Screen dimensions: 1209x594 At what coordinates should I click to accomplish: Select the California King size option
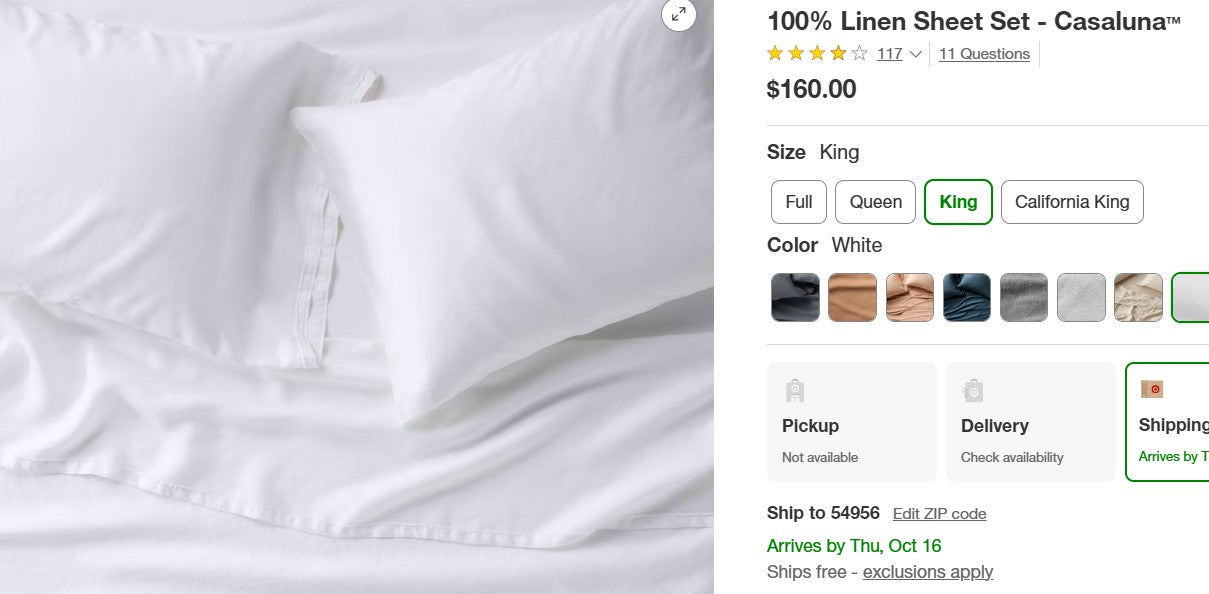pyautogui.click(x=1072, y=201)
